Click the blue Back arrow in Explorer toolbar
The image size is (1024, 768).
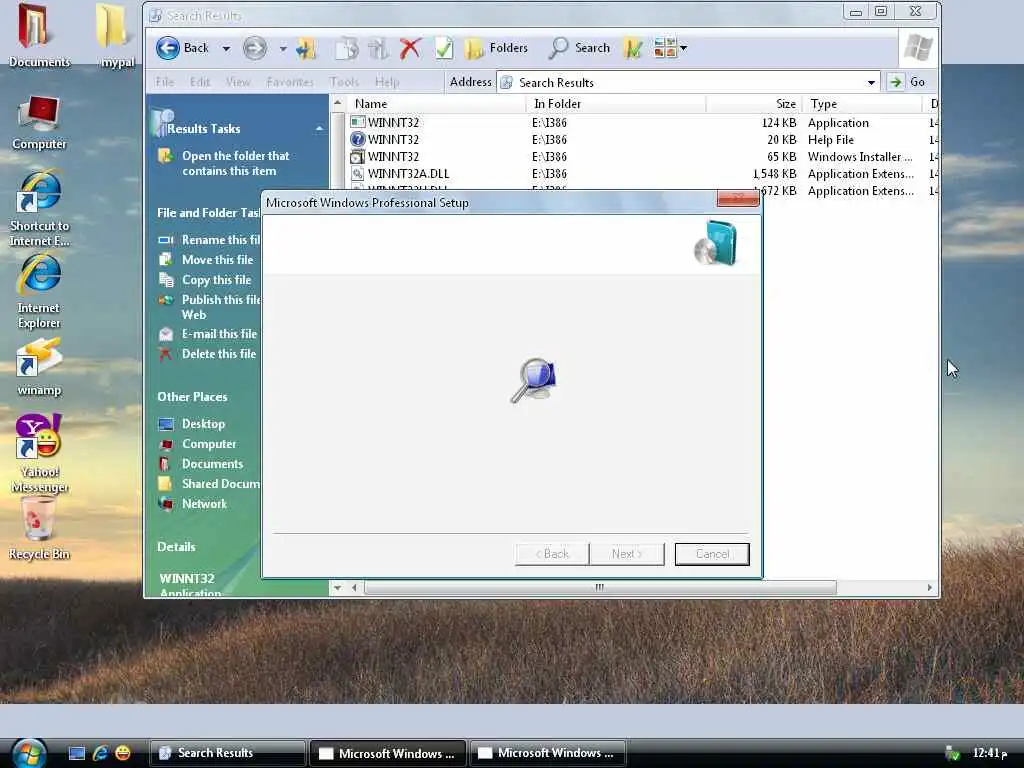coord(168,48)
